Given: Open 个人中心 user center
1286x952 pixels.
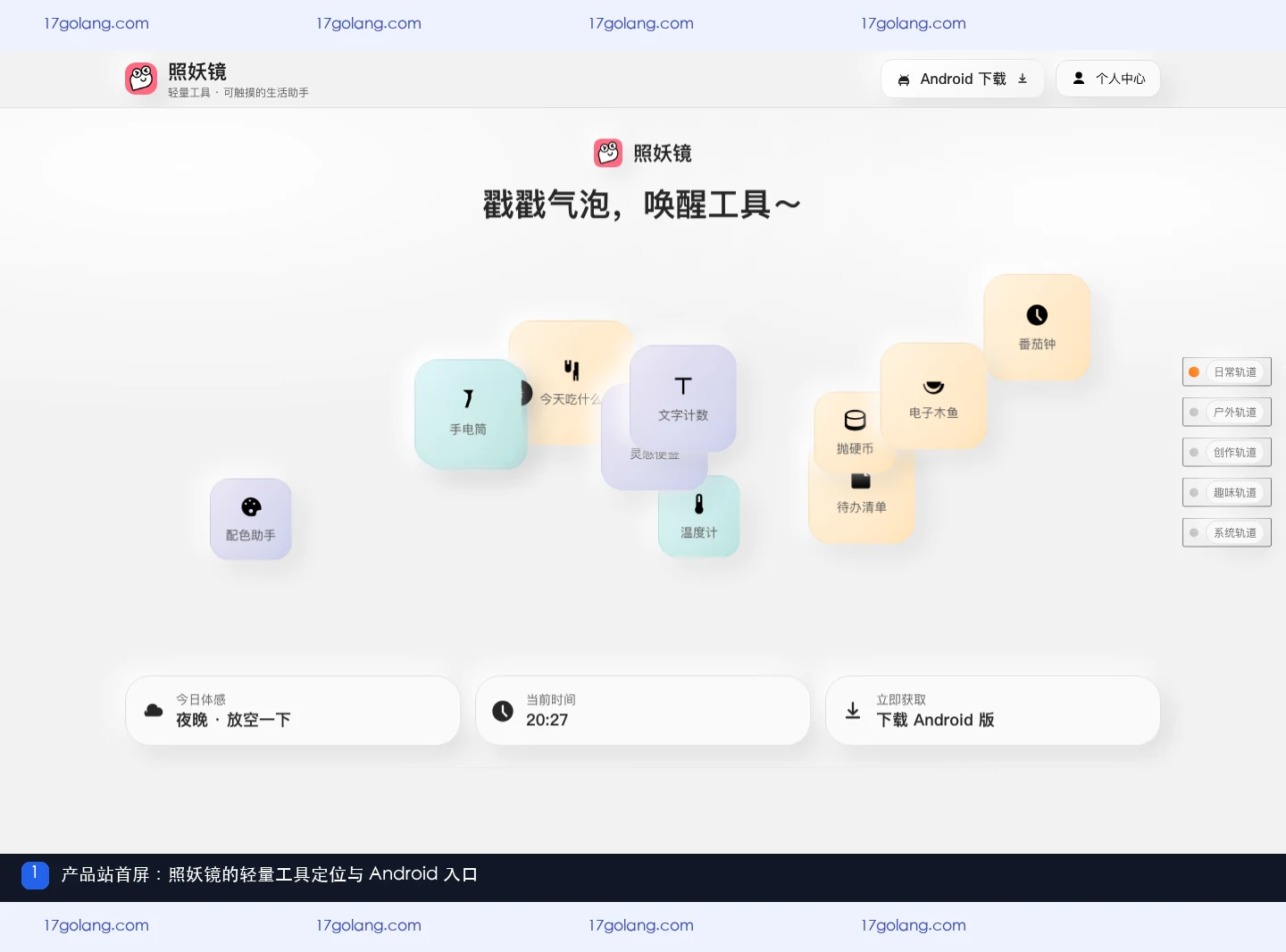Looking at the screenshot, I should [1108, 79].
